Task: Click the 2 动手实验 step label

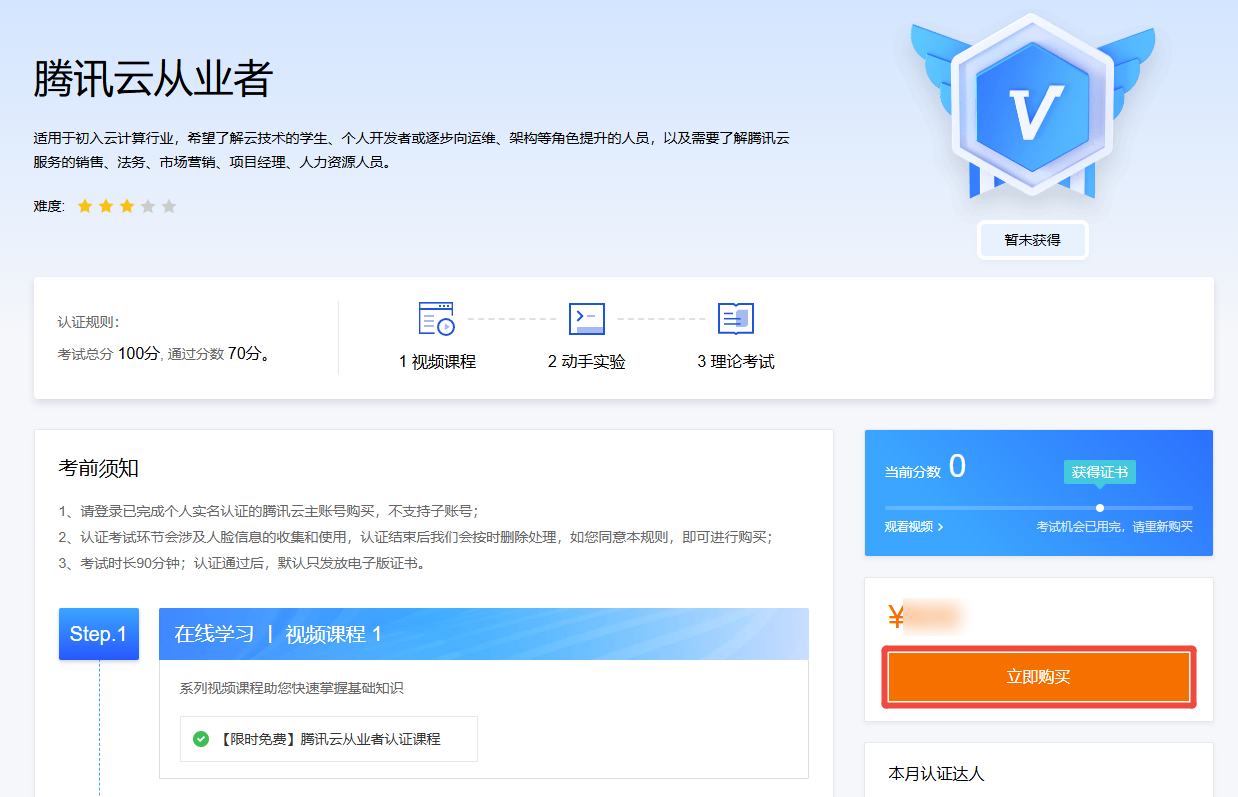Action: point(587,362)
